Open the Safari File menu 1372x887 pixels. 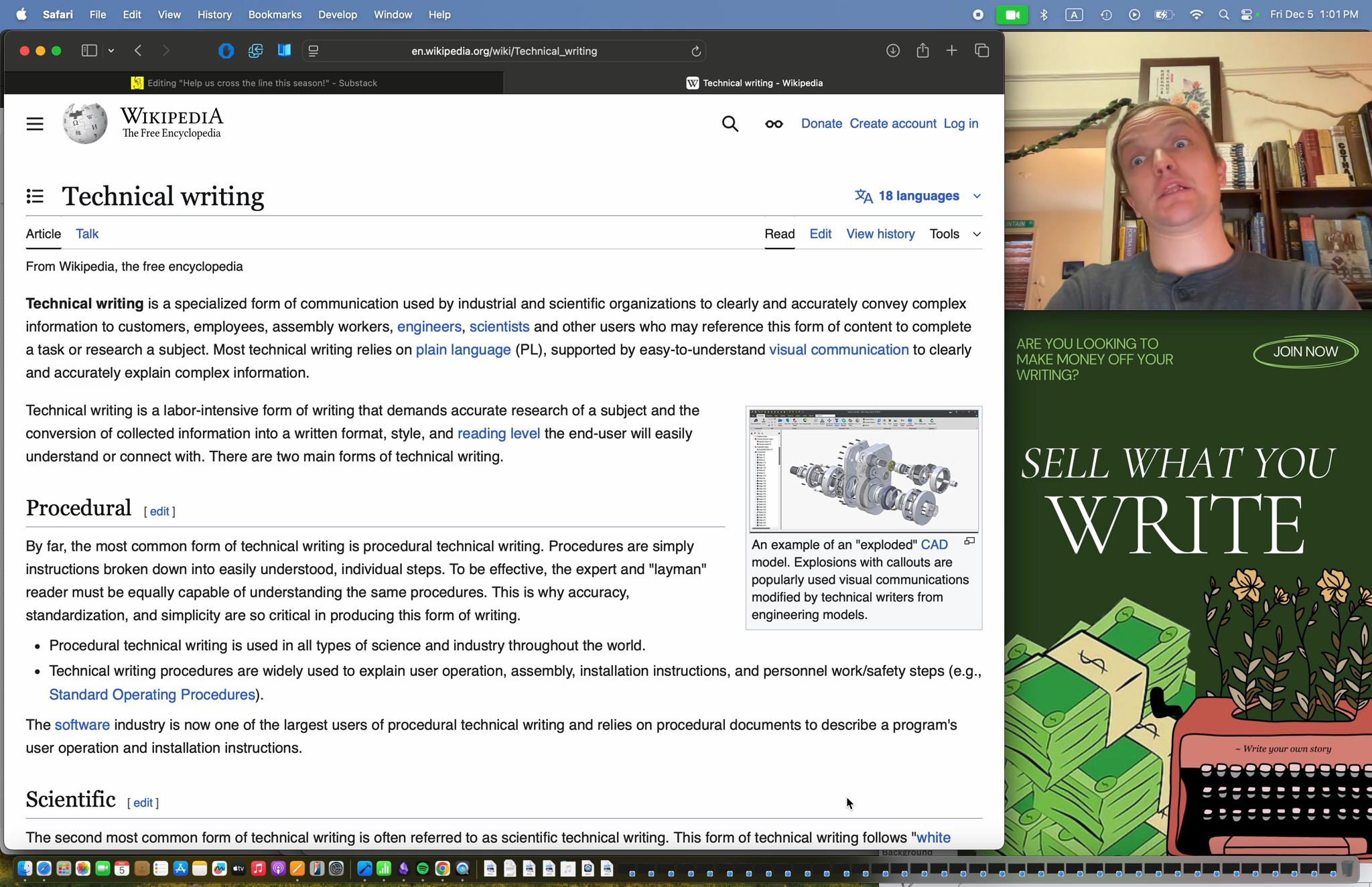click(x=98, y=15)
